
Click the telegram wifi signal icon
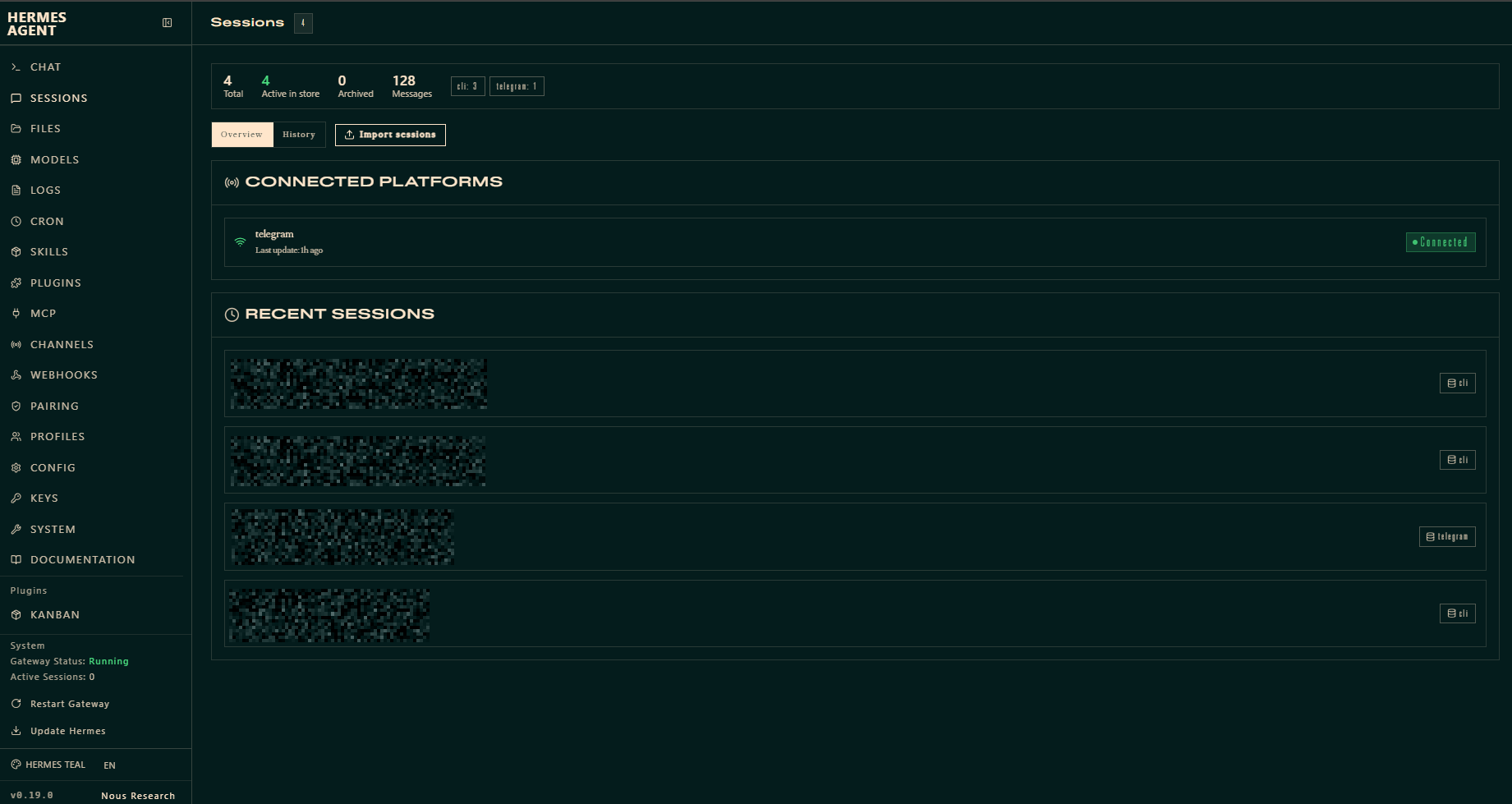[x=240, y=241]
